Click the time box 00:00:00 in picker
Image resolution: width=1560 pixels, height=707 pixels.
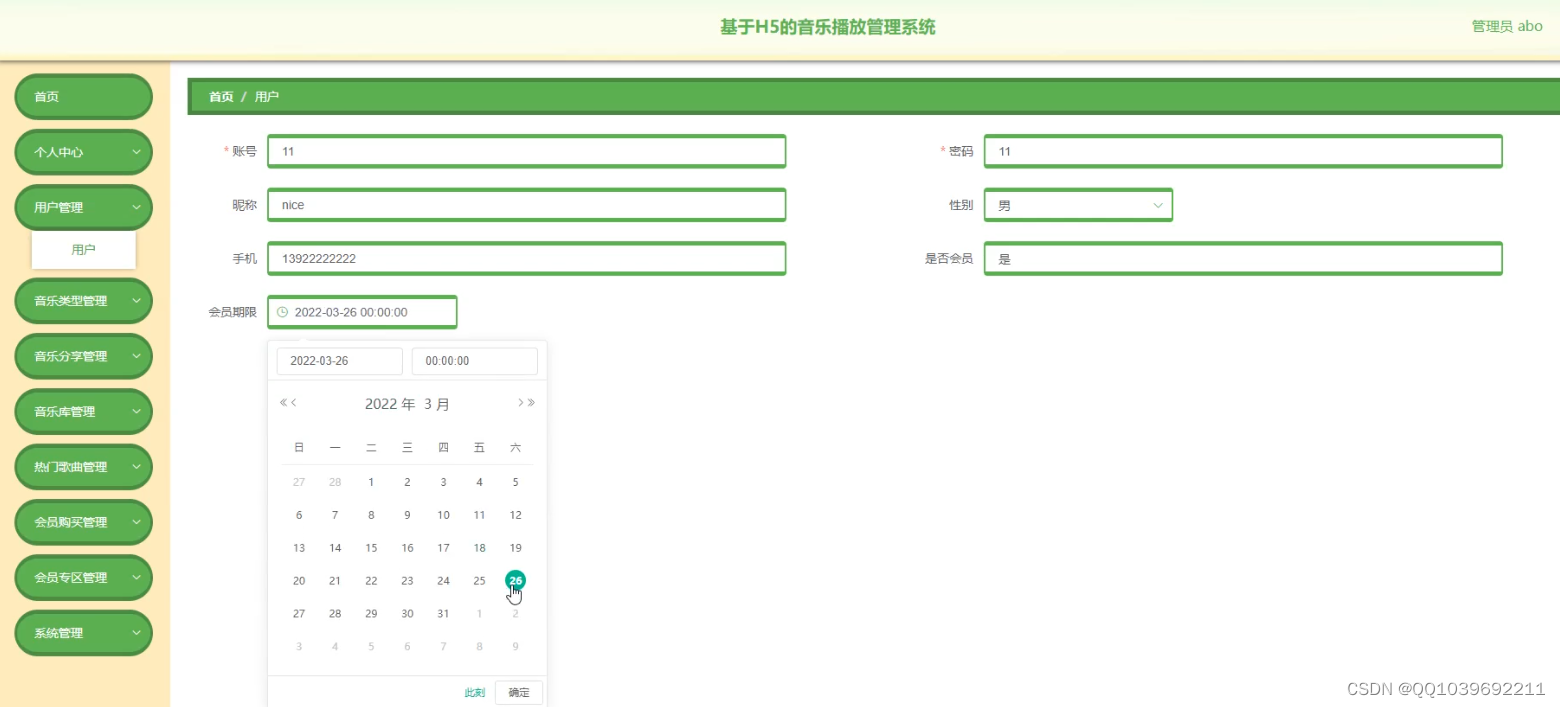(475, 361)
